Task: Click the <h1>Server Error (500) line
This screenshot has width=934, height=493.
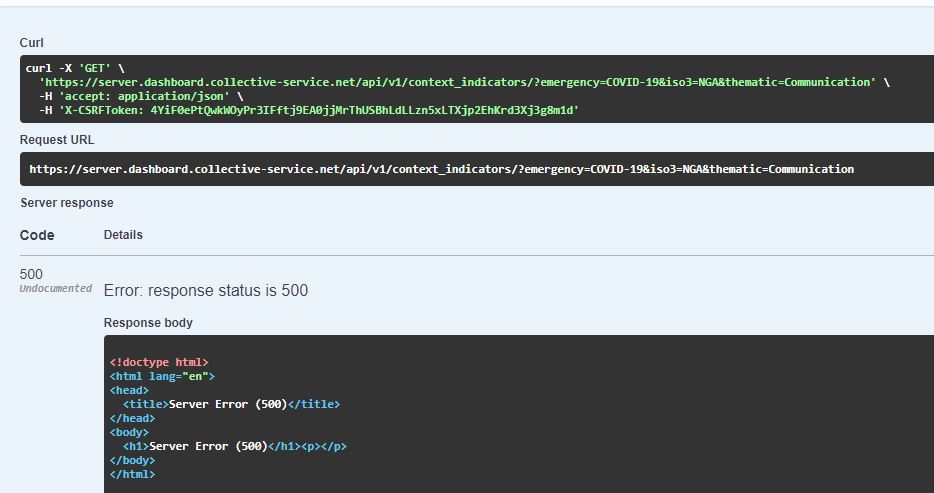Action: coord(235,446)
